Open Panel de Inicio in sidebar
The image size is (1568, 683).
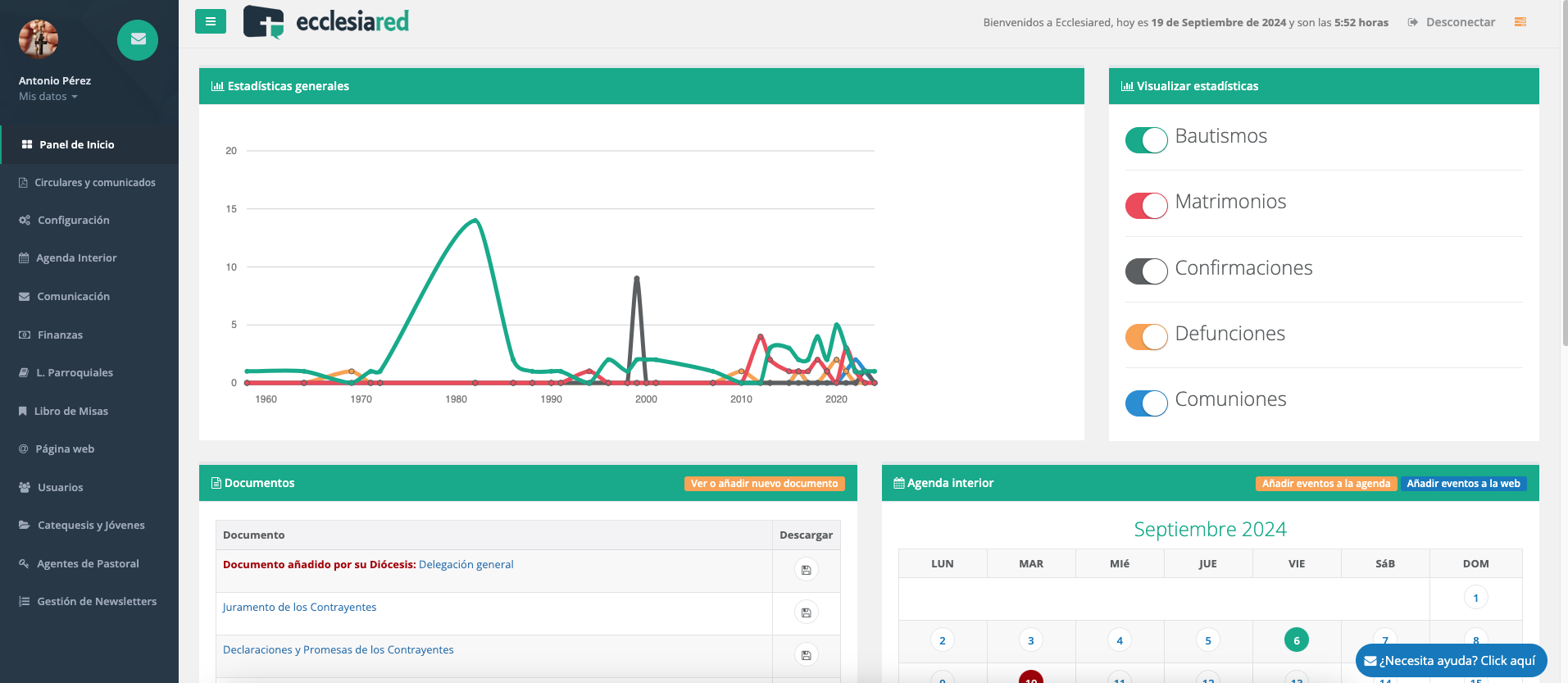[x=89, y=144]
